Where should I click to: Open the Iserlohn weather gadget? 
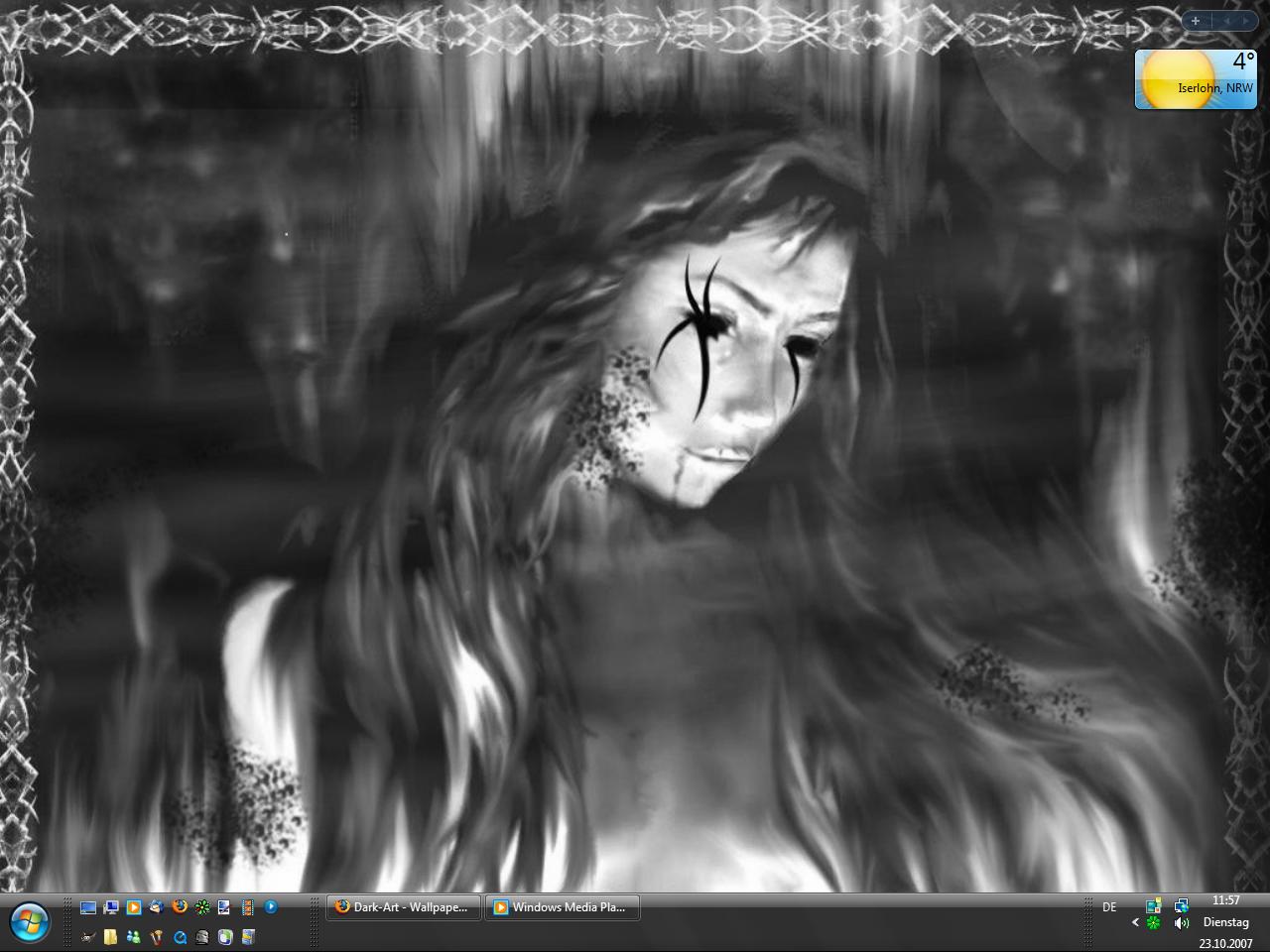coord(1195,79)
